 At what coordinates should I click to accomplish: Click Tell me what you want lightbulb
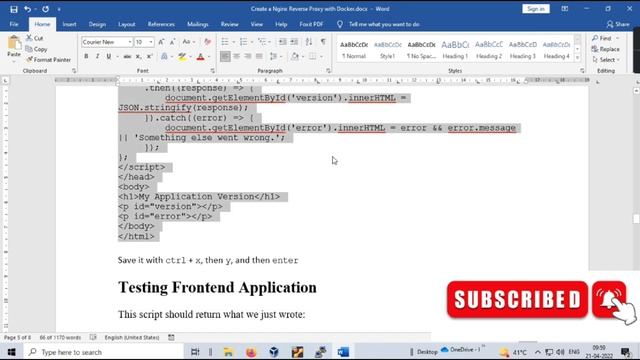(x=340, y=24)
